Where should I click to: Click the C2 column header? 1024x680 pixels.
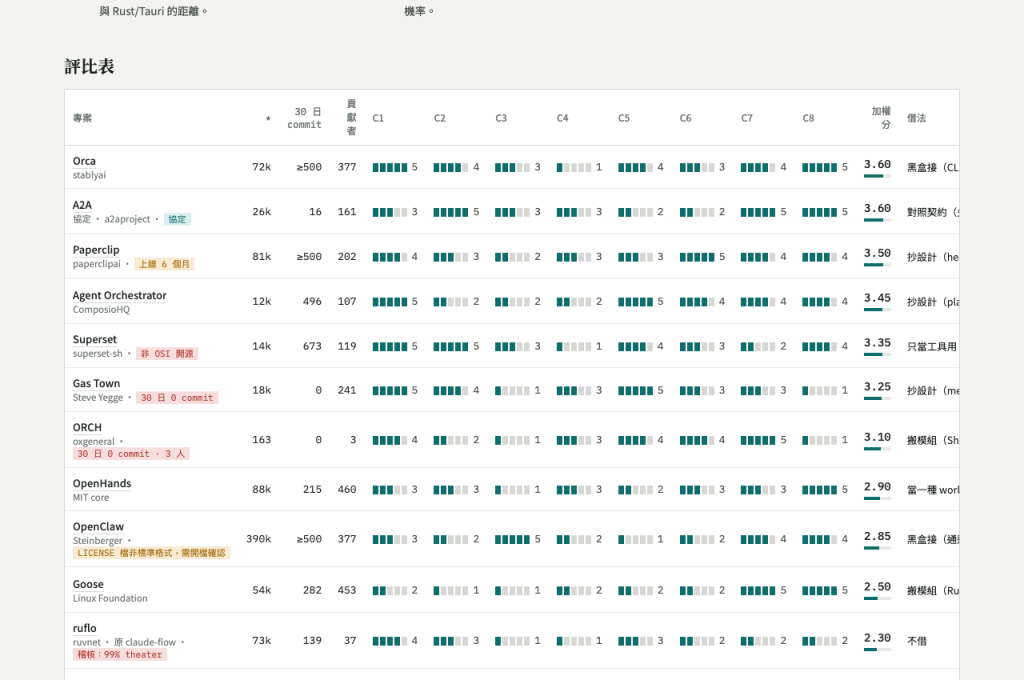pyautogui.click(x=440, y=118)
